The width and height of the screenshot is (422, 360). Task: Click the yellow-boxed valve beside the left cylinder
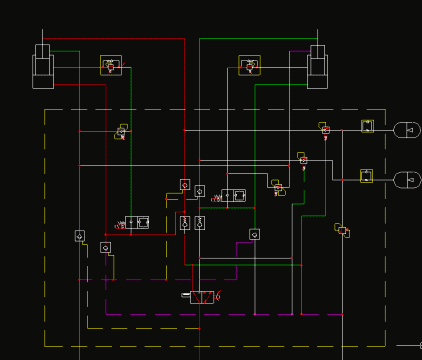(x=111, y=65)
